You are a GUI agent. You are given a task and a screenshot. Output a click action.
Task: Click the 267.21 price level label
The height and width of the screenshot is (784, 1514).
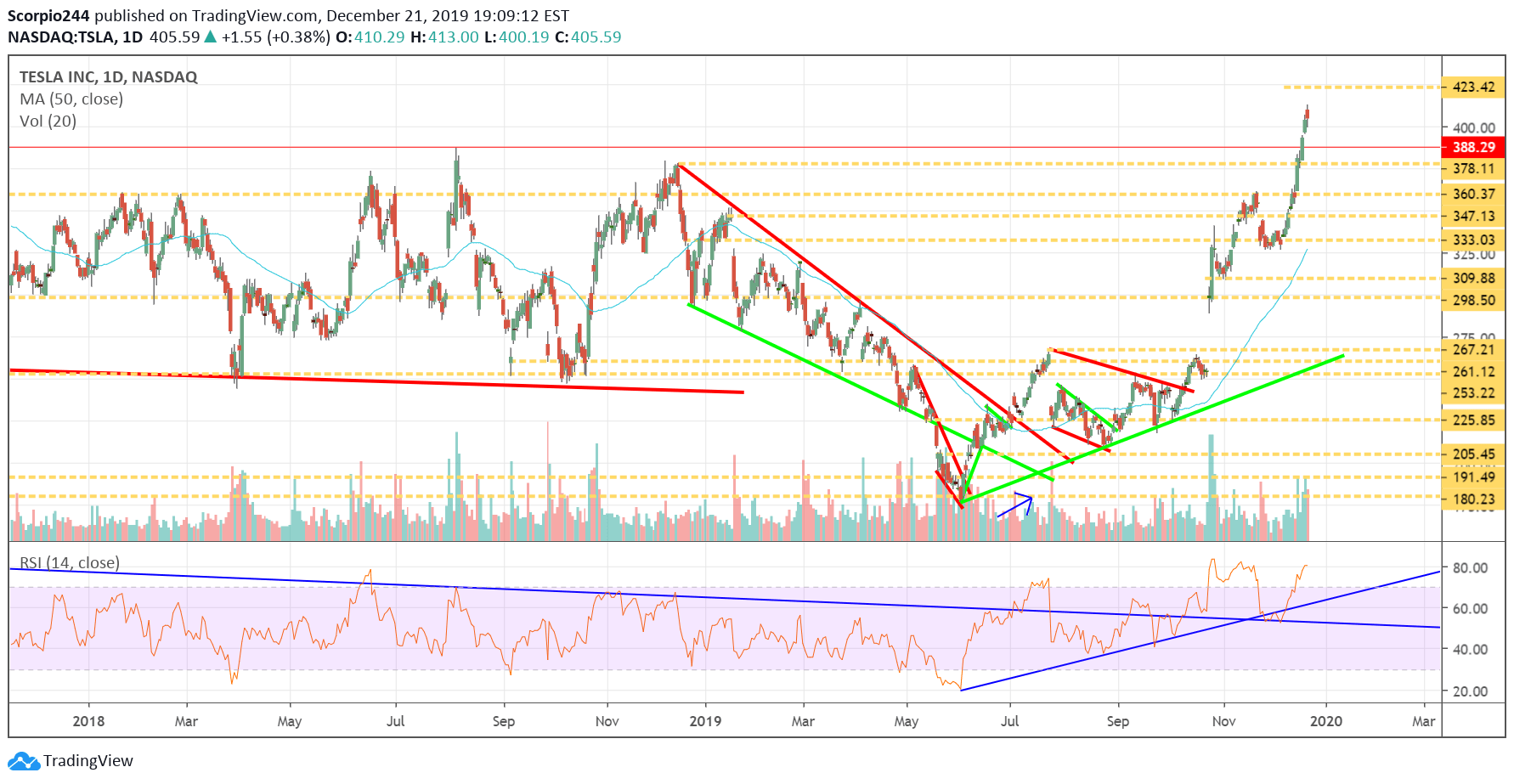tap(1473, 349)
